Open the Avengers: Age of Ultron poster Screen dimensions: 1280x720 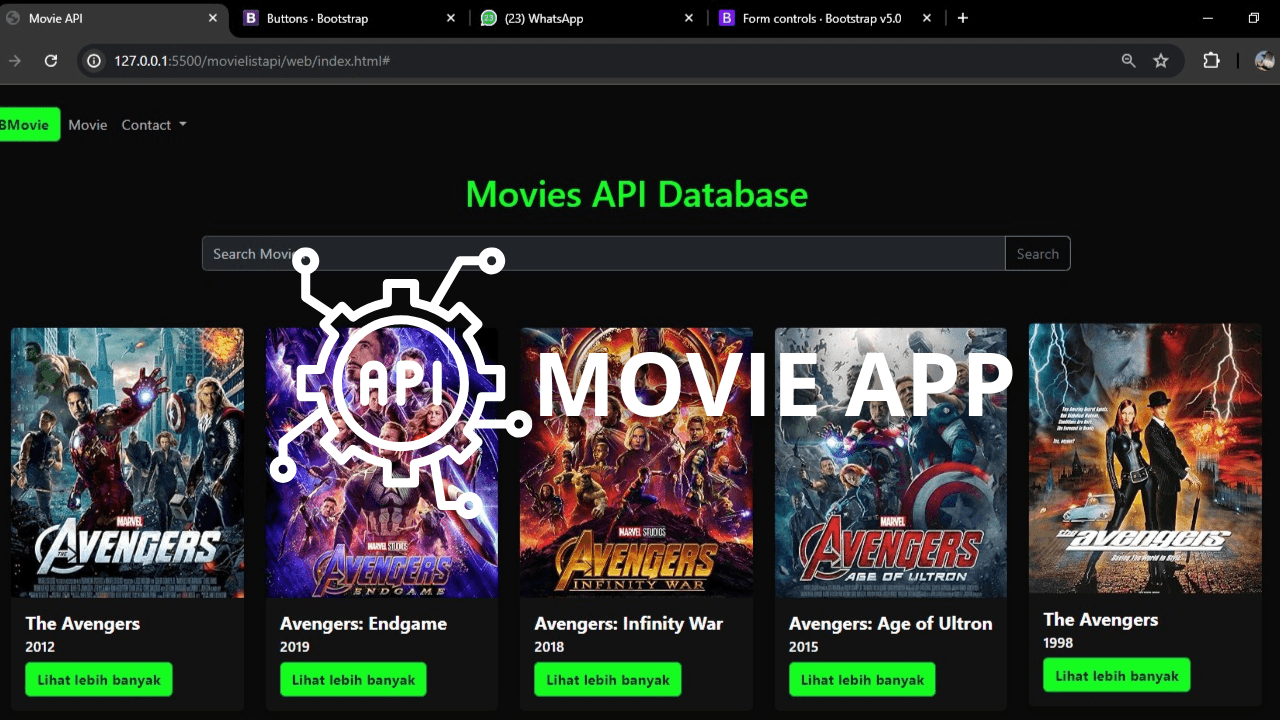(x=891, y=463)
